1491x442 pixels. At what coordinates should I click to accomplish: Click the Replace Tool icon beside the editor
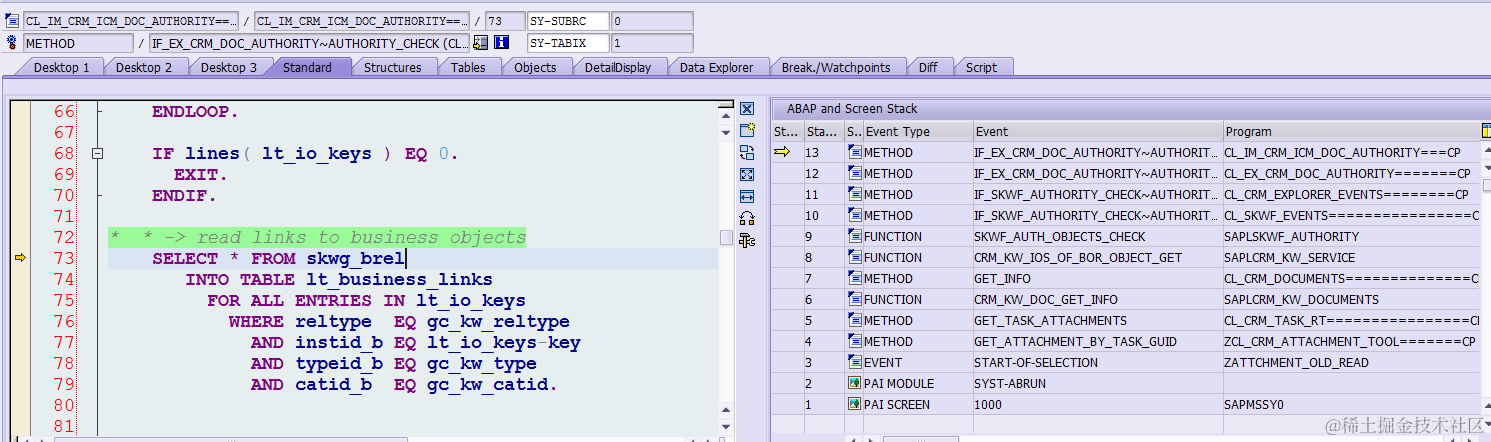(x=747, y=153)
